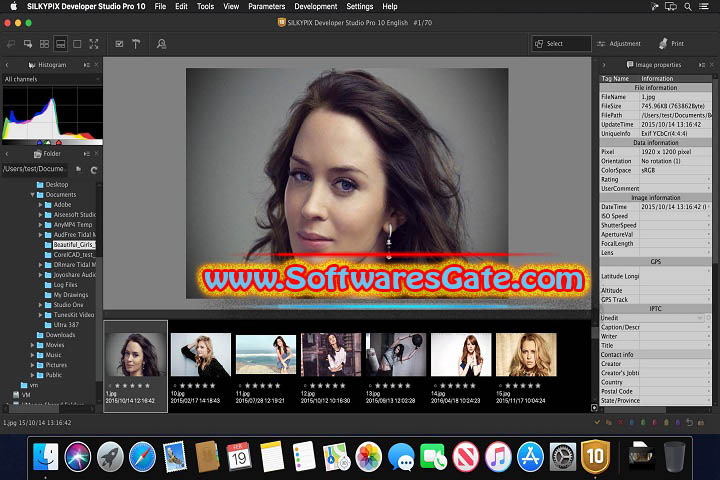Viewport: 720px width, 480px height.
Task: Open the Image properties panel menu icon
Action: [x=702, y=65]
